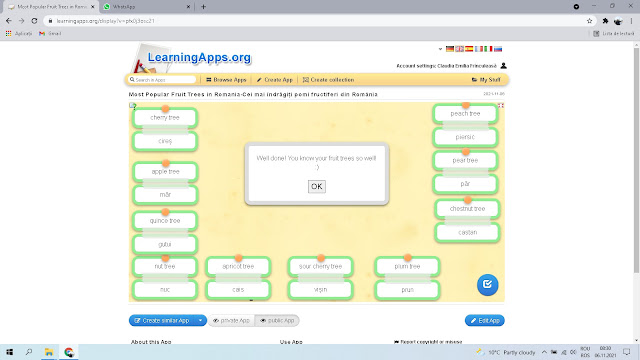Click Create similar App button
This screenshot has width=640, height=360.
pos(162,320)
